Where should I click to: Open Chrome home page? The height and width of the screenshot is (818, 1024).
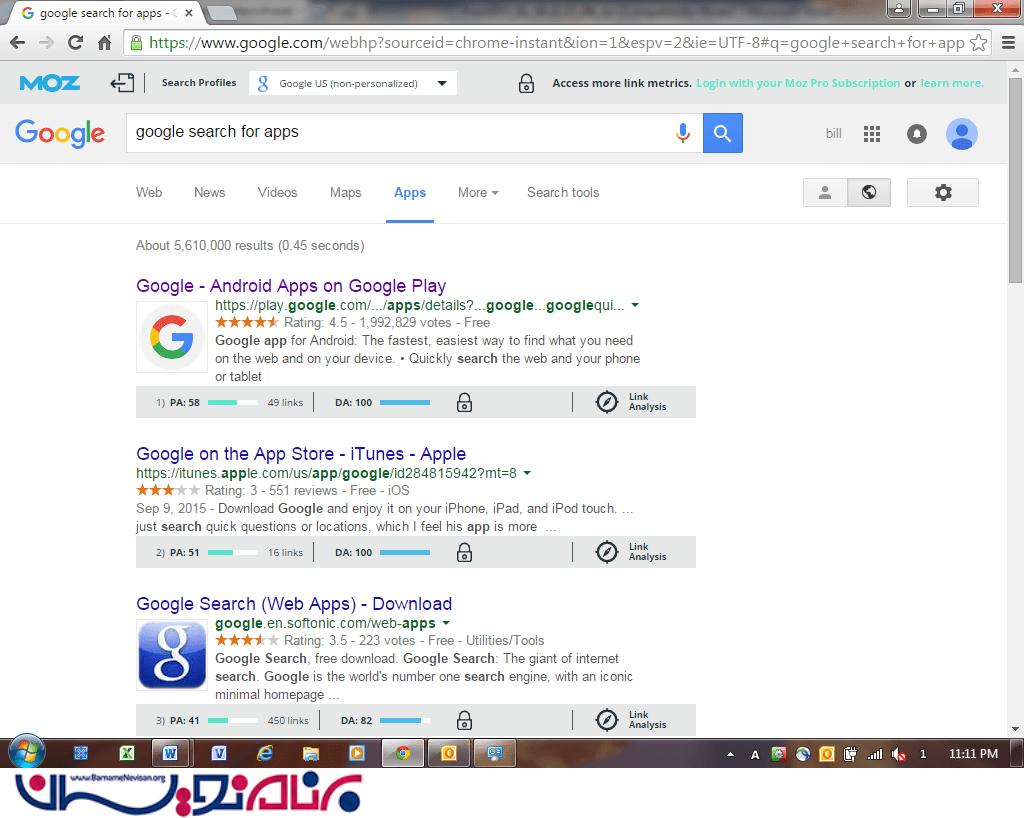tap(104, 43)
